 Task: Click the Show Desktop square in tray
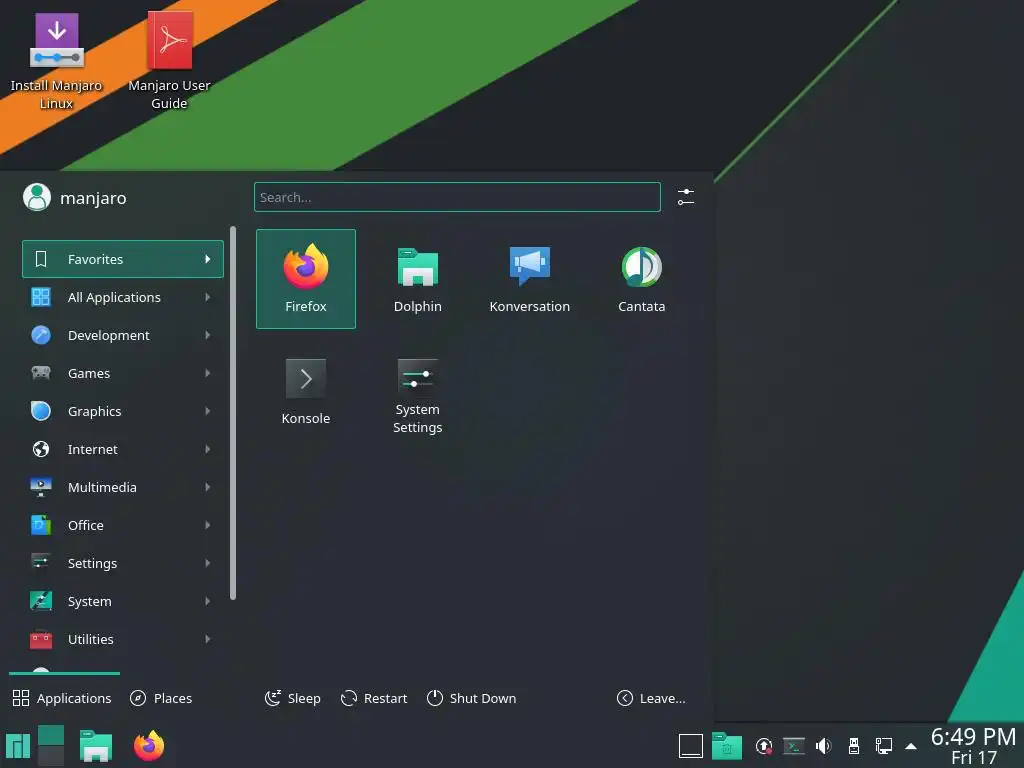coord(690,746)
